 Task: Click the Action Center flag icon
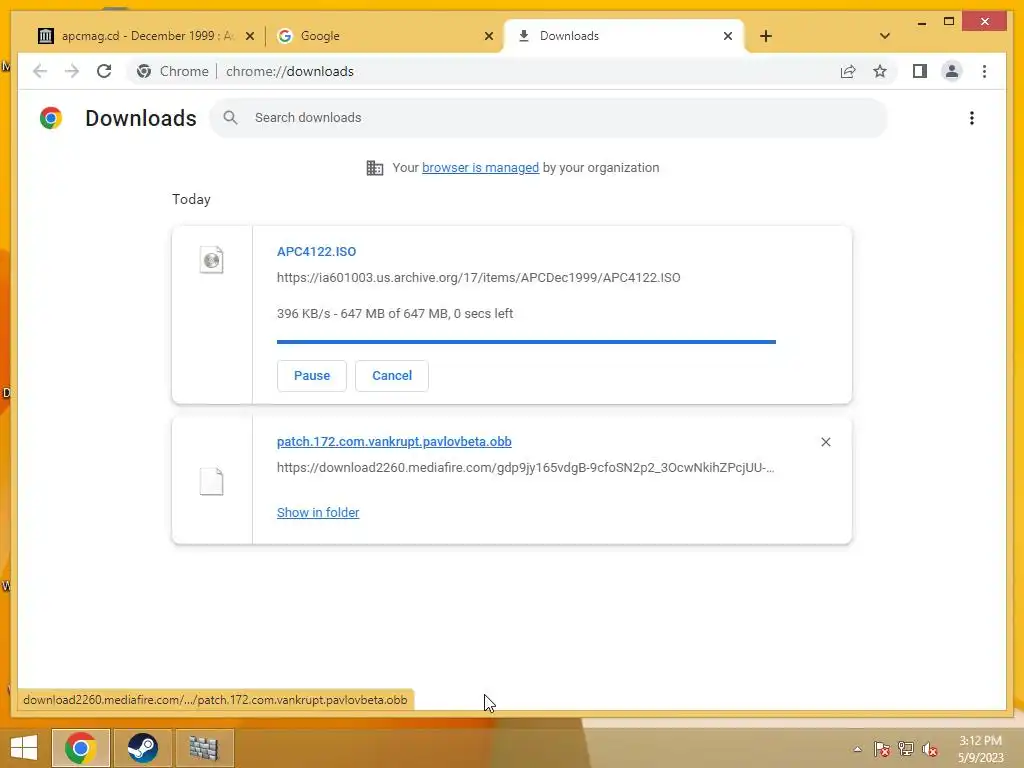tap(881, 749)
